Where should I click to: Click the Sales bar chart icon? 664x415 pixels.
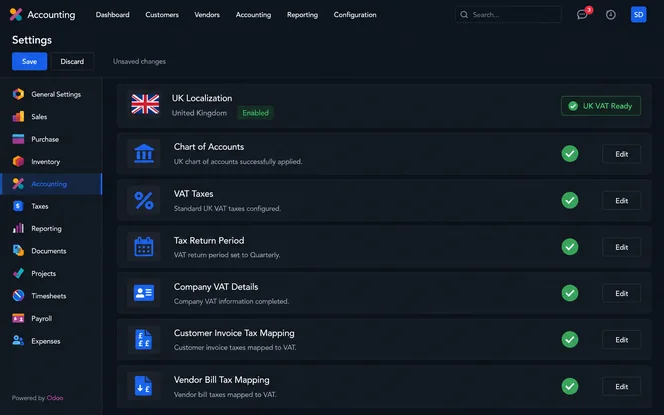[x=18, y=116]
